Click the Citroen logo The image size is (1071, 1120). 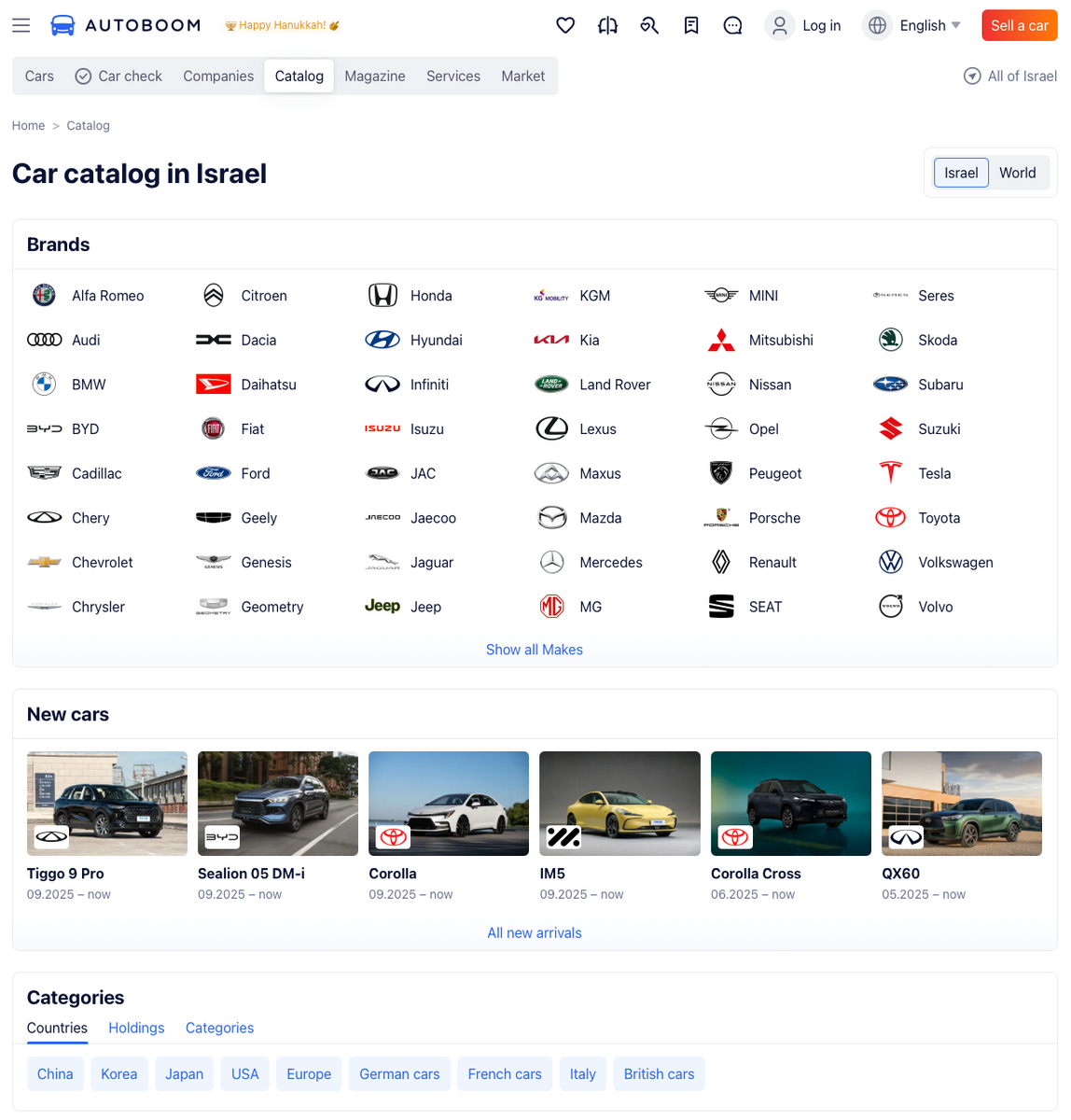click(x=214, y=295)
